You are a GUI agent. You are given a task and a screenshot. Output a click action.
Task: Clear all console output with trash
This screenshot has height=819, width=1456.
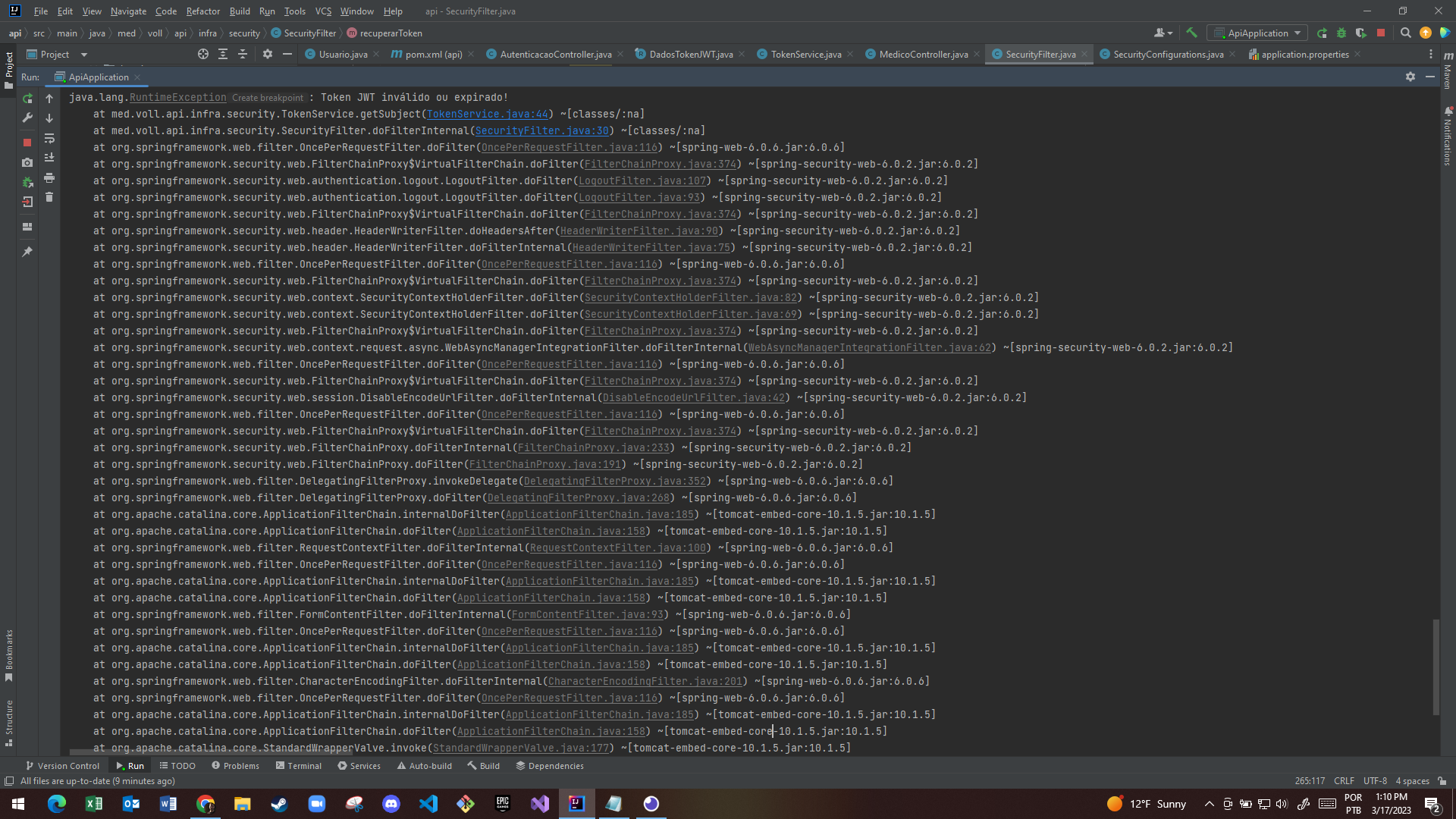[49, 197]
